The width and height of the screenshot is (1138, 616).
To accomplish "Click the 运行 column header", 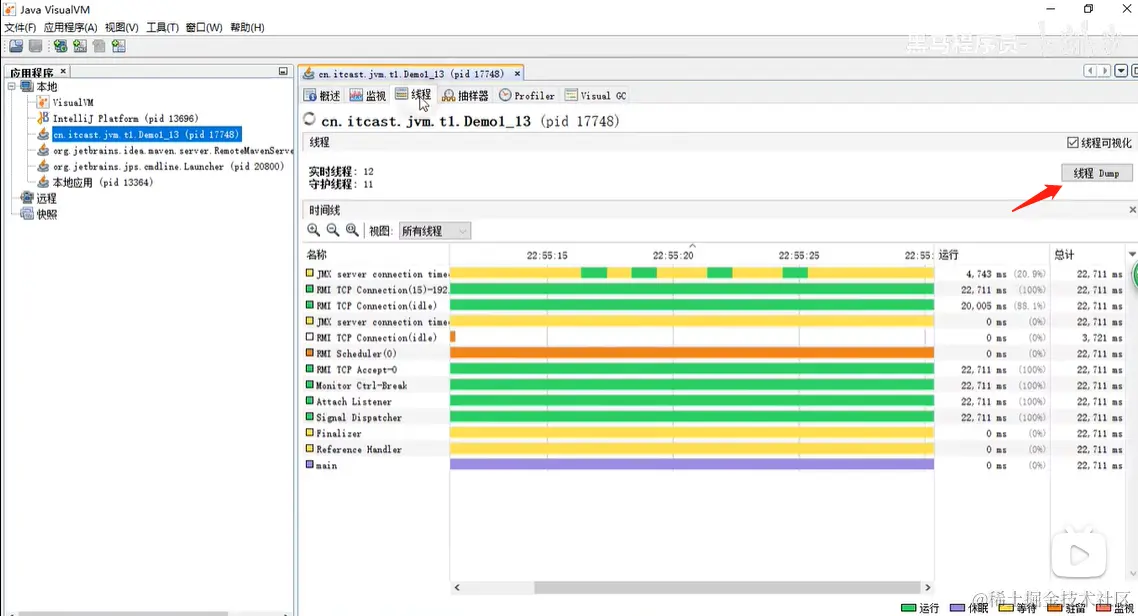I will (x=991, y=255).
